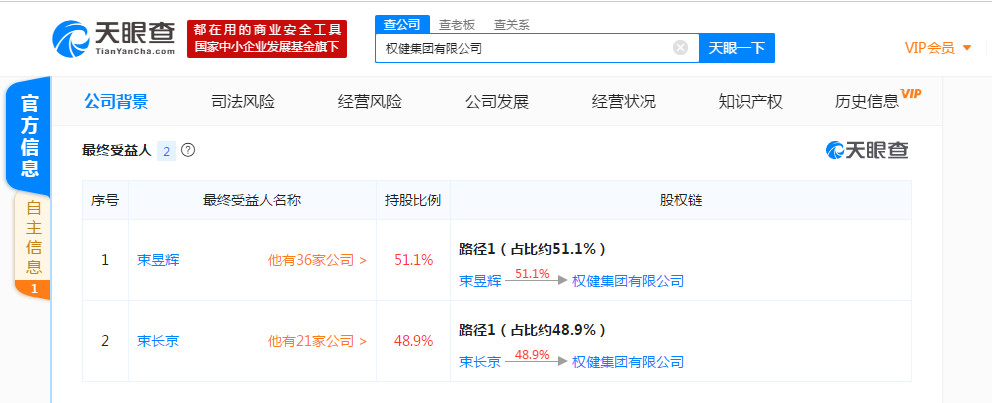Switch to the 查关系 search tab

pos(512,25)
